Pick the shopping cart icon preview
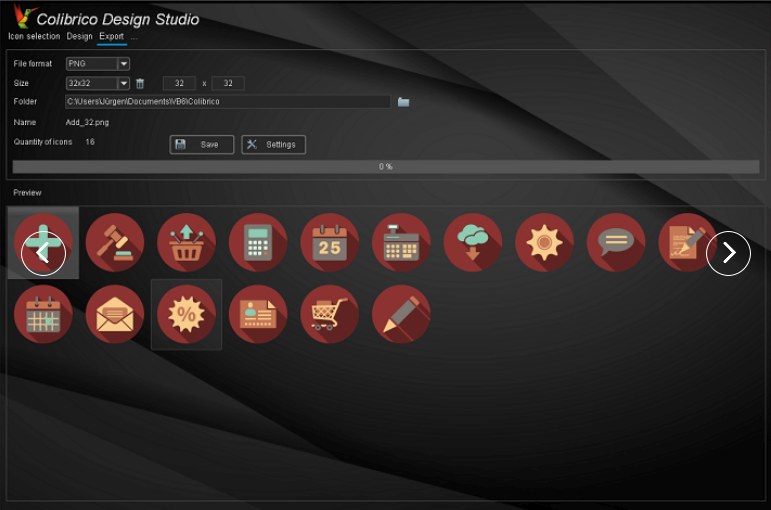 (x=330, y=314)
